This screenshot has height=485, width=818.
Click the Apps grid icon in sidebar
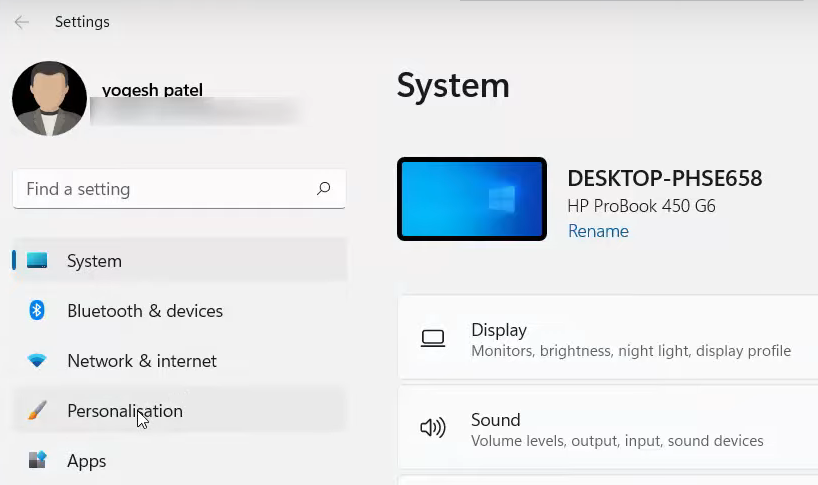click(37, 461)
